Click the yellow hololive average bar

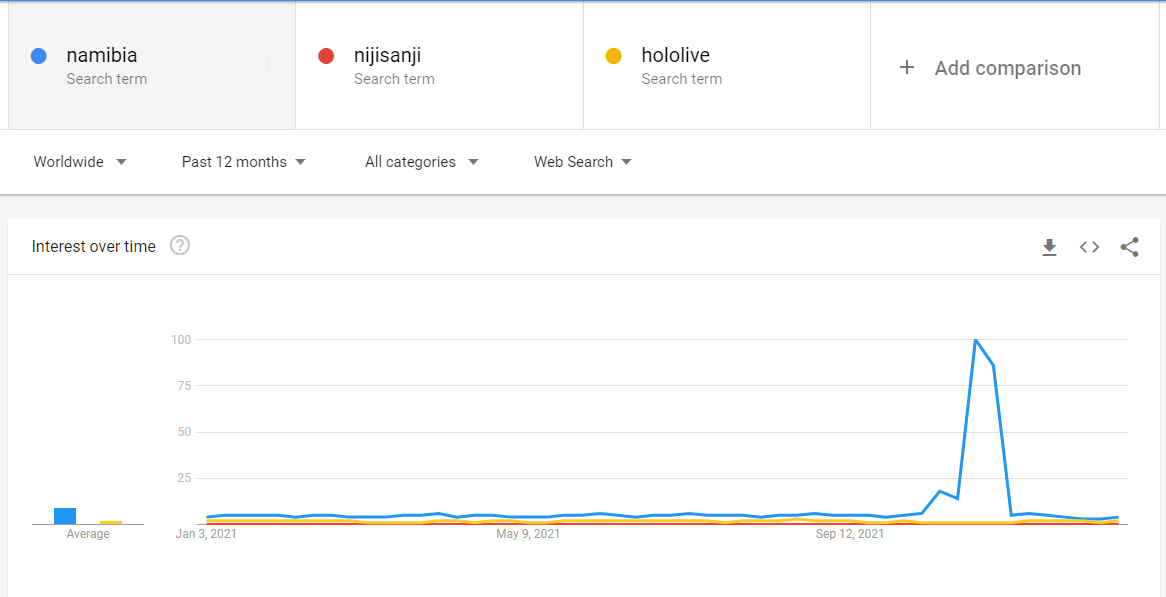(x=111, y=523)
